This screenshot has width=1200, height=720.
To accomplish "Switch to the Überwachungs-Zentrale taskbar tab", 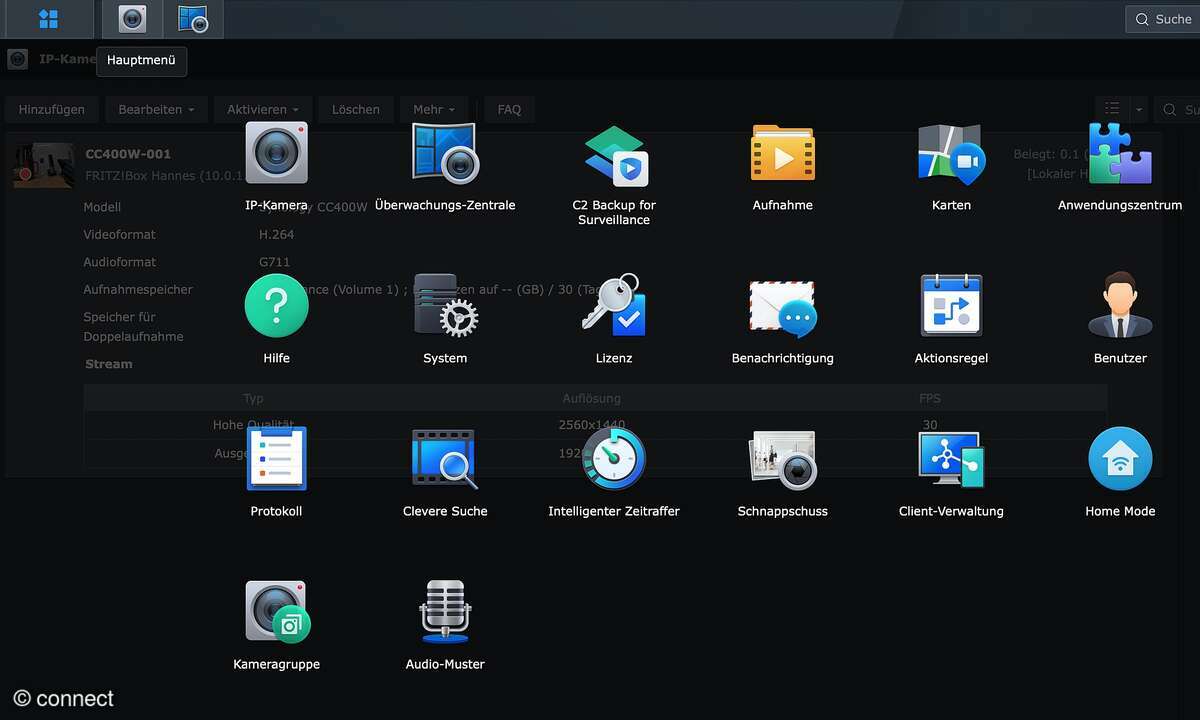I will (192, 19).
